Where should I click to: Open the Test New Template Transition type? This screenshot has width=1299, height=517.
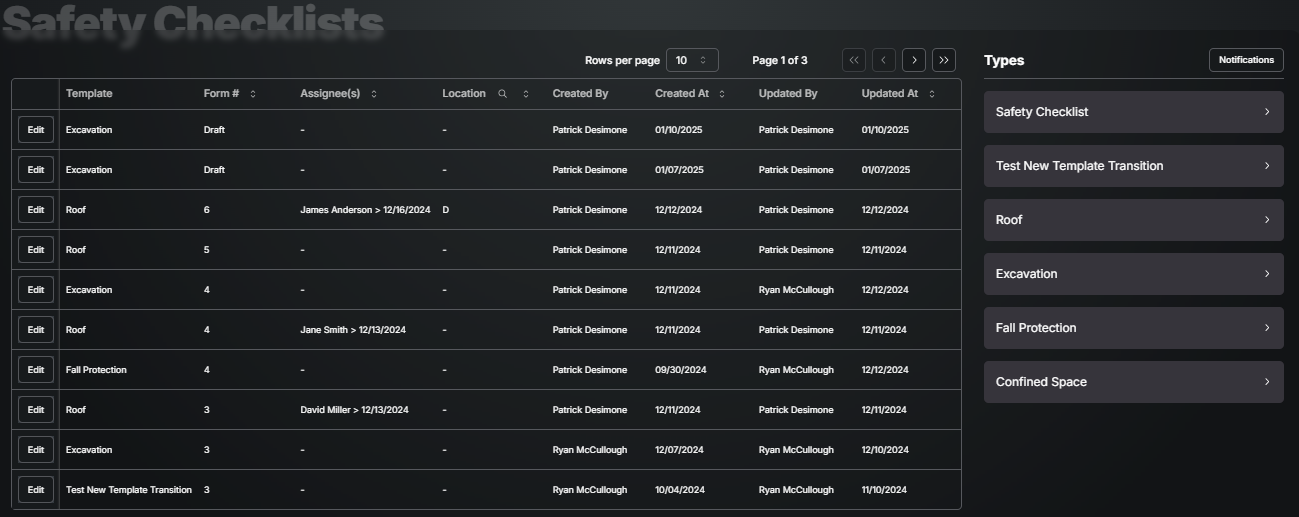point(1133,166)
